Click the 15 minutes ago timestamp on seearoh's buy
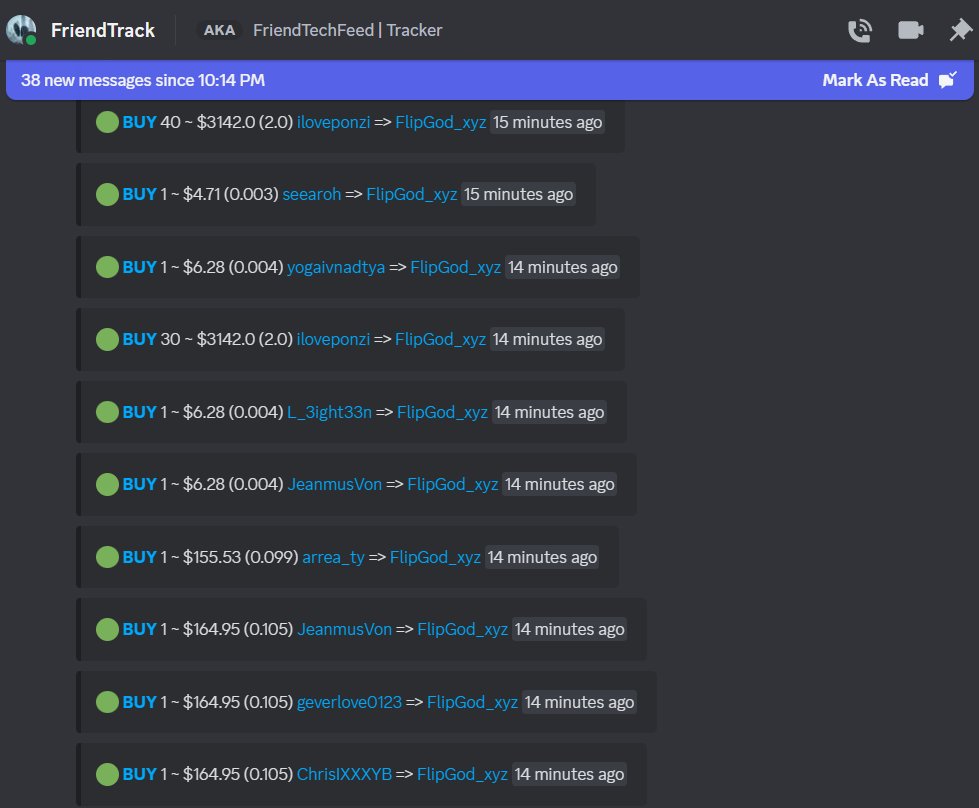This screenshot has width=979, height=808. pyautogui.click(x=517, y=194)
